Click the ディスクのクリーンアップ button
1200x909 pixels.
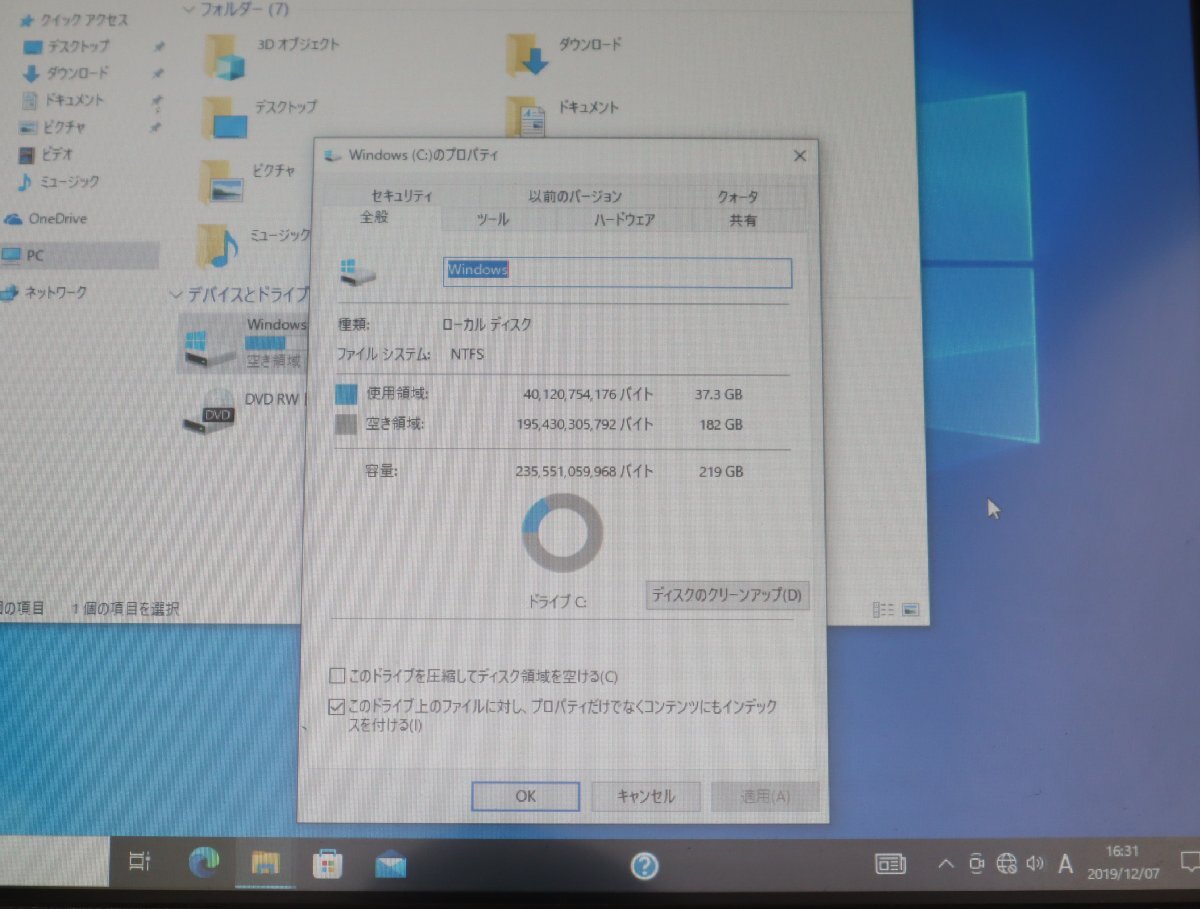[727, 594]
